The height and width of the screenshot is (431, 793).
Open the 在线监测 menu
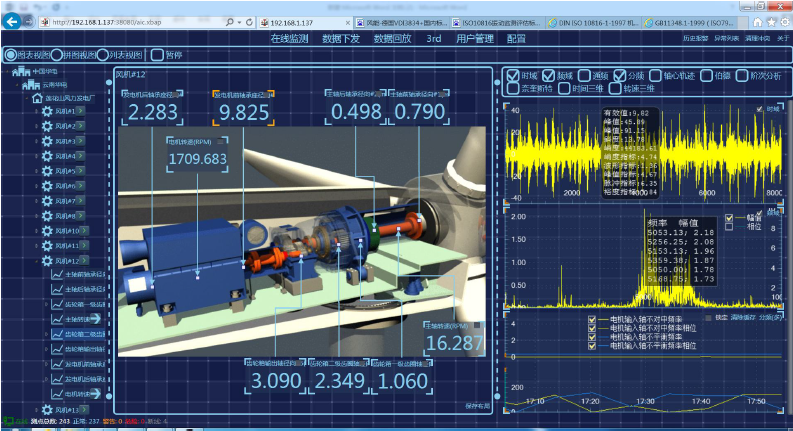(291, 38)
